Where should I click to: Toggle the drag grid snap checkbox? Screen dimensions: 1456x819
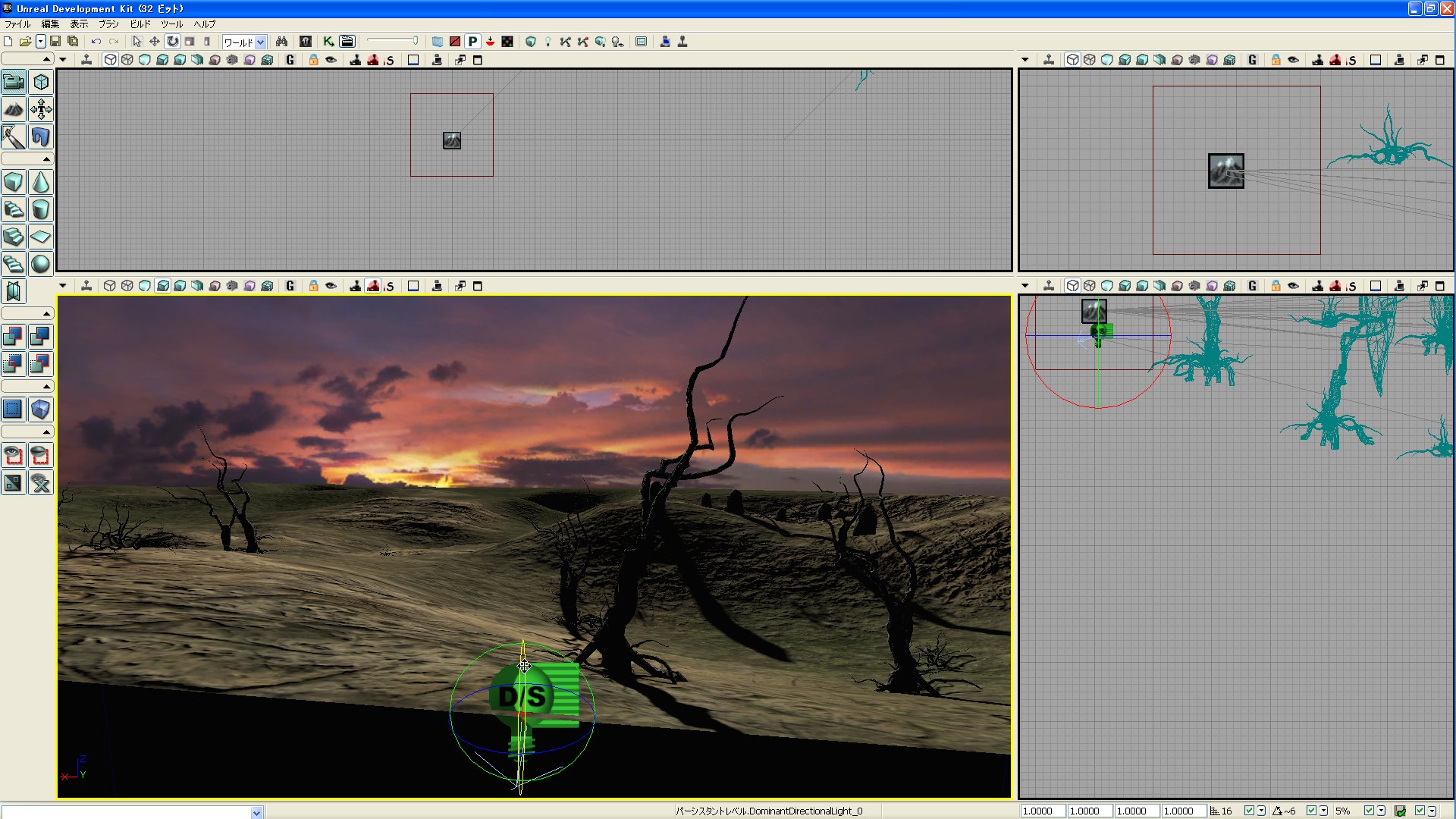1249,811
